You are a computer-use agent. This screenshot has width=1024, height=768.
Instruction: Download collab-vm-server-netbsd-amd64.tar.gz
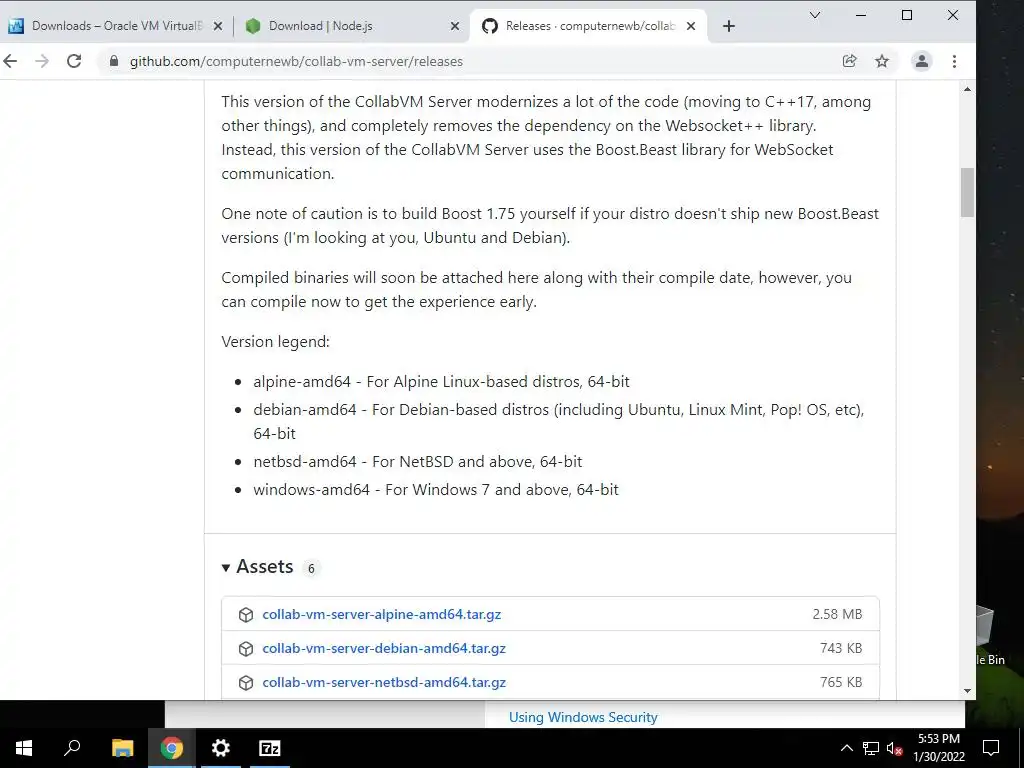[384, 682]
